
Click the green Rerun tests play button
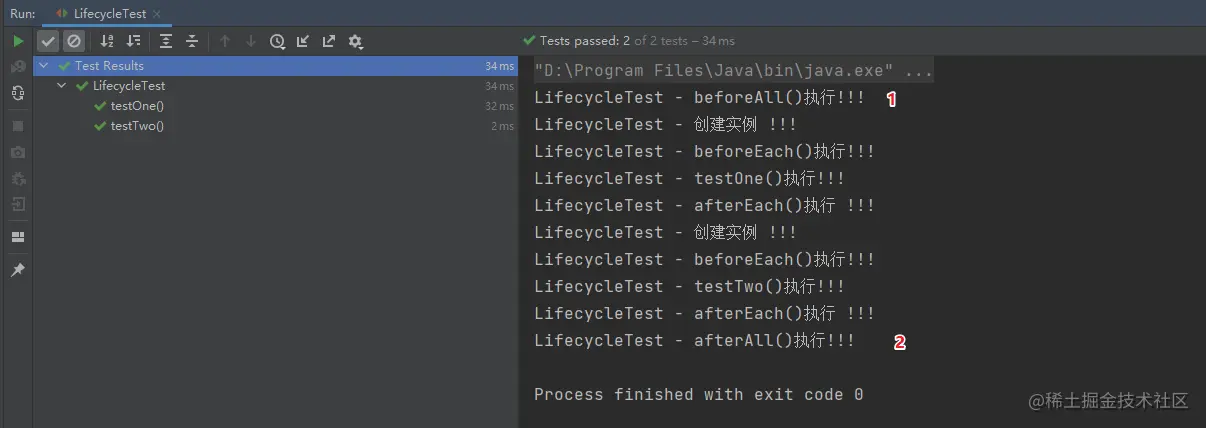(x=18, y=41)
